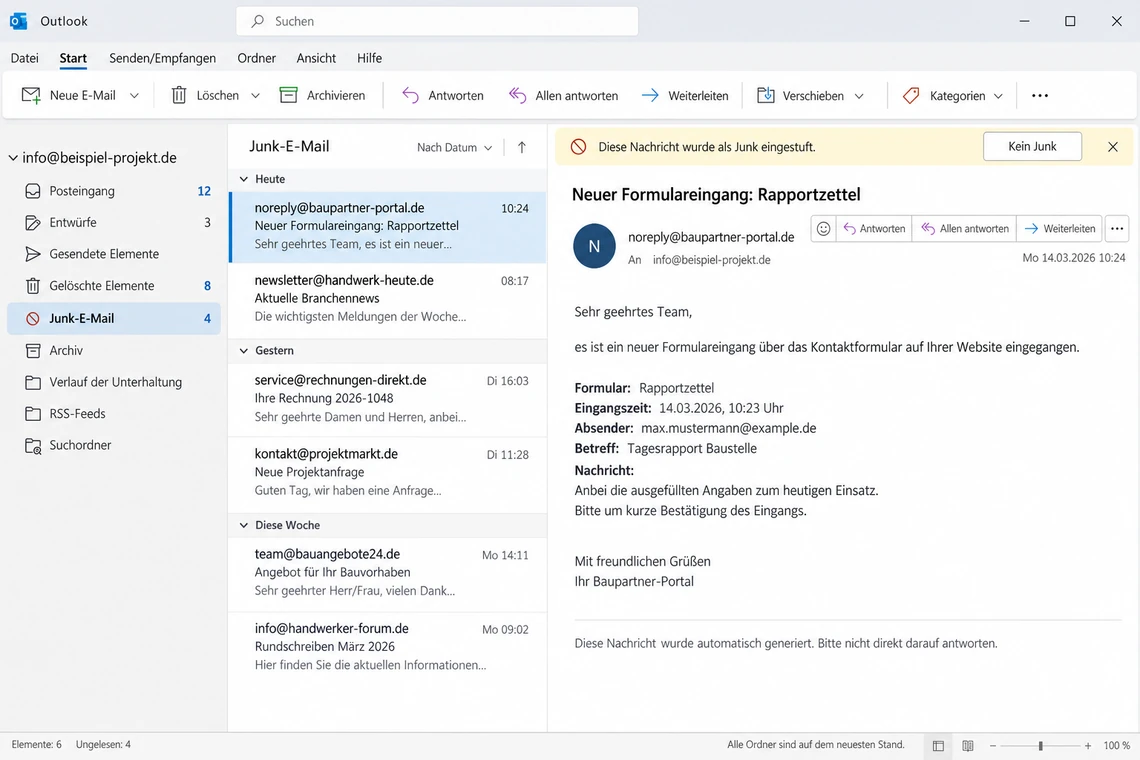Expand the Verschieben dropdown arrow
Image resolution: width=1140 pixels, height=760 pixels.
[x=859, y=95]
